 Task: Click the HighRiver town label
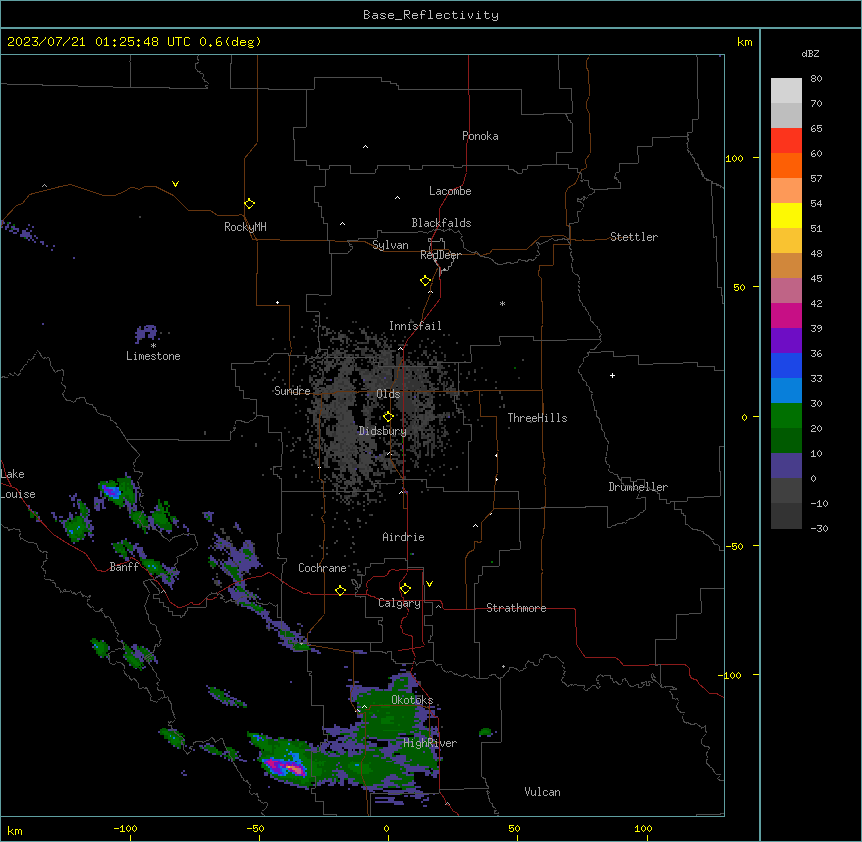pyautogui.click(x=430, y=743)
